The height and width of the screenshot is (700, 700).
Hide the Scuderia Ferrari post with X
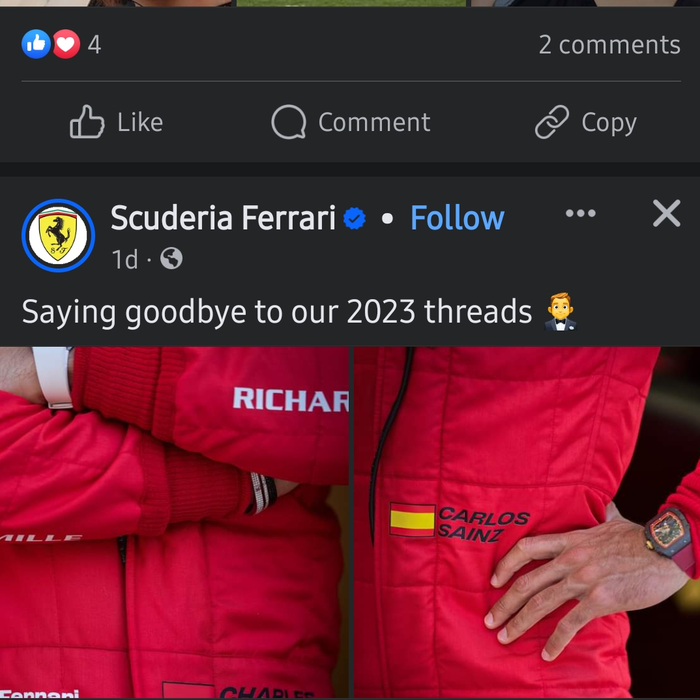click(x=667, y=213)
